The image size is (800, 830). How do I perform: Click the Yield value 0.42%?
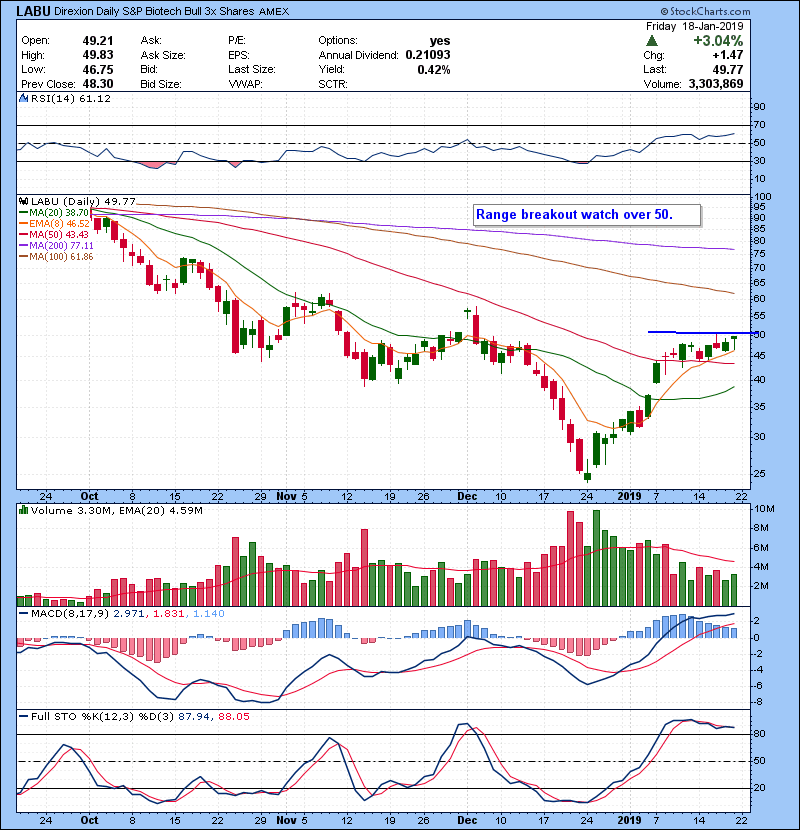pos(434,69)
